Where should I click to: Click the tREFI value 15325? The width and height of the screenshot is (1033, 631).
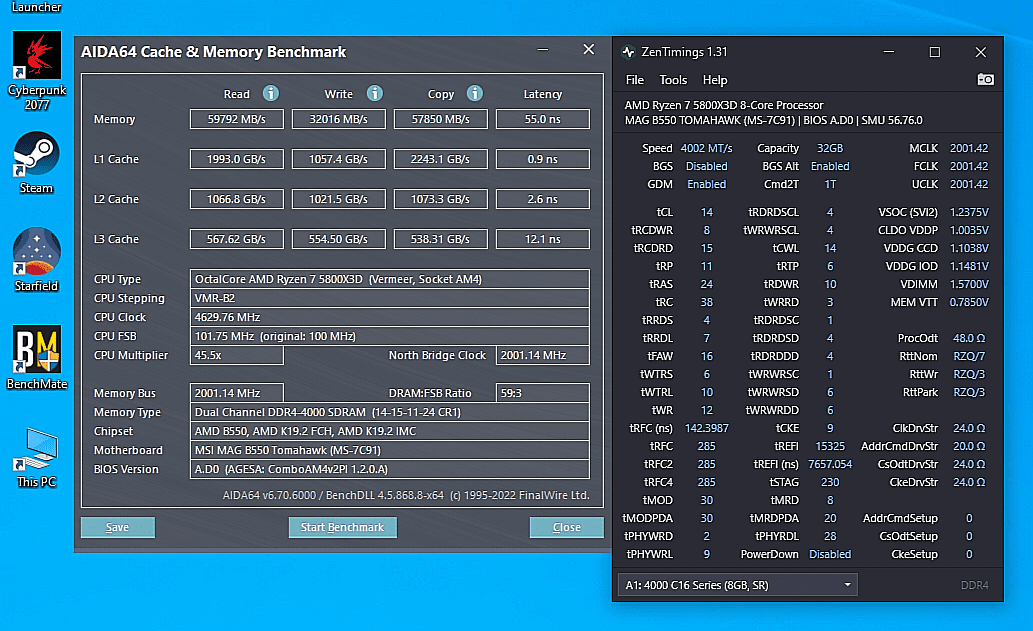pos(830,446)
